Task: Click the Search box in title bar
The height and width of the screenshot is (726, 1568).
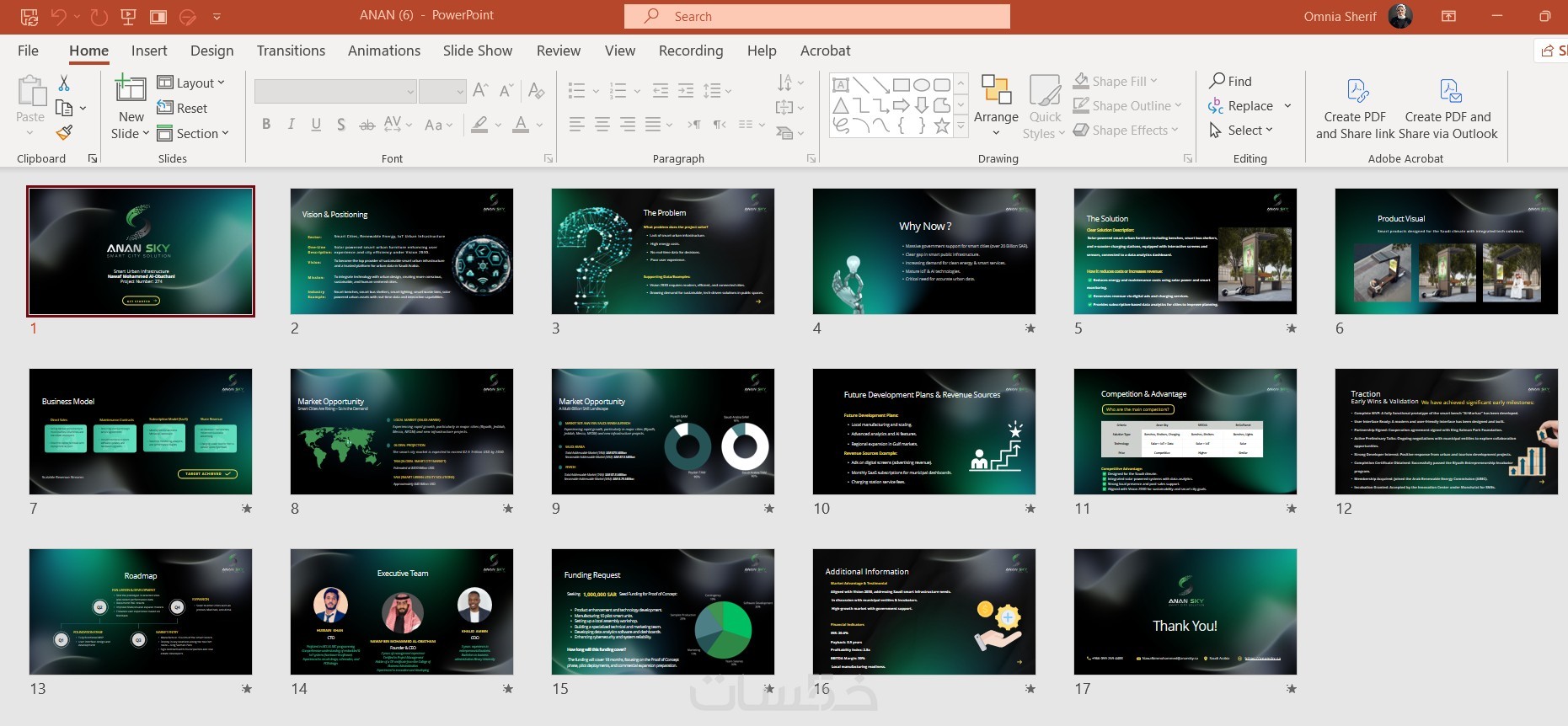Action: click(817, 16)
